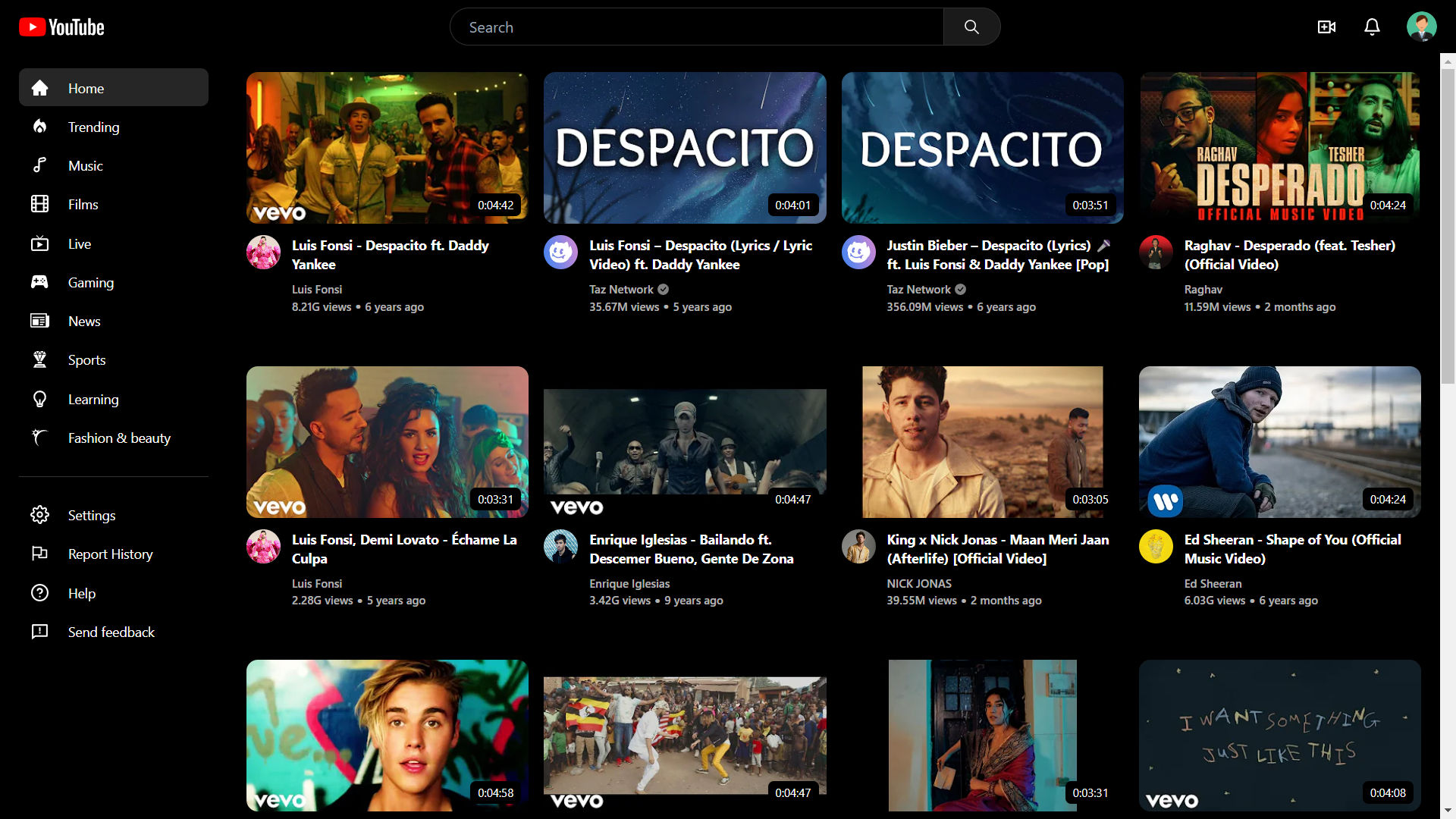Open Gaming category
1456x819 pixels.
click(114, 282)
